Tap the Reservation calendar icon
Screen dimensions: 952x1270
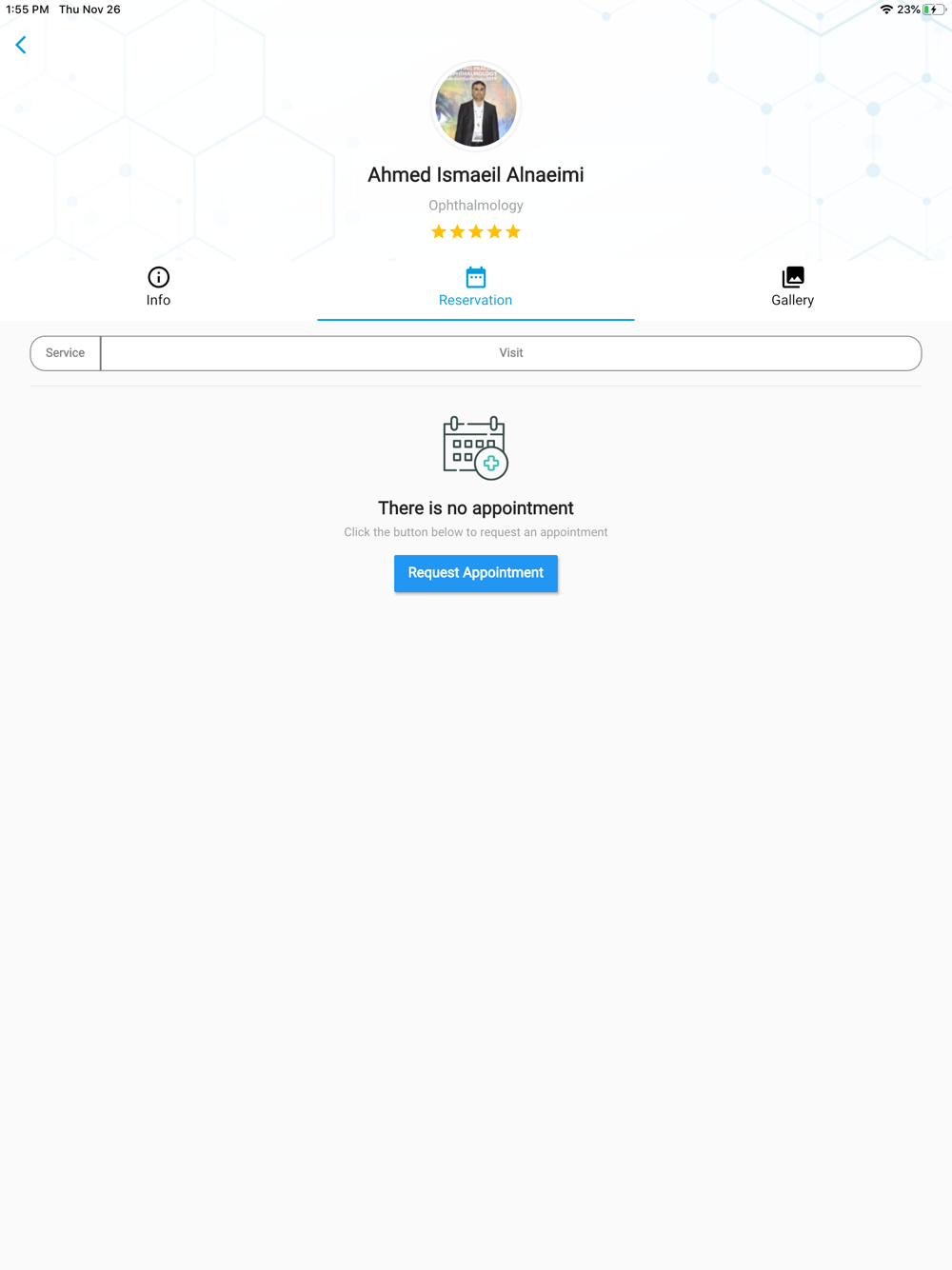[476, 277]
